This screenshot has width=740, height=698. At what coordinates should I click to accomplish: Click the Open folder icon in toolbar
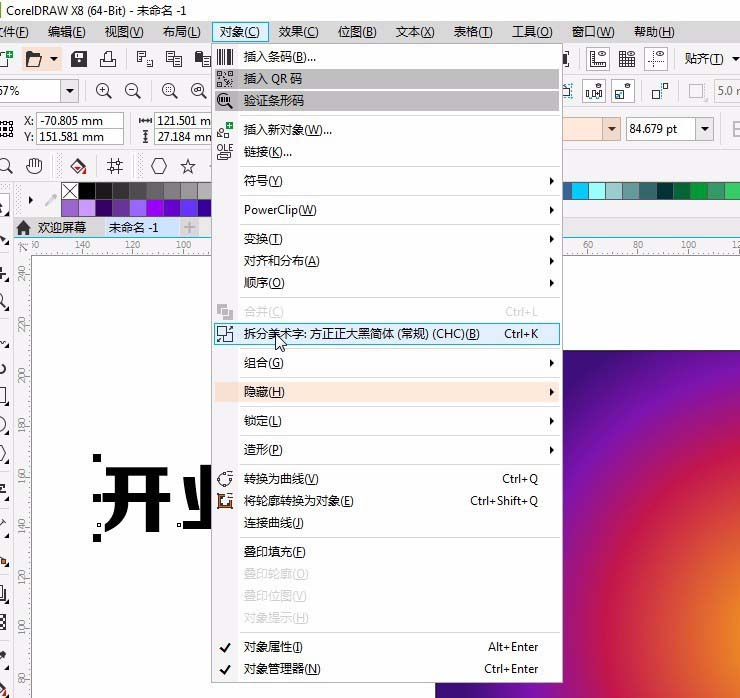34,59
